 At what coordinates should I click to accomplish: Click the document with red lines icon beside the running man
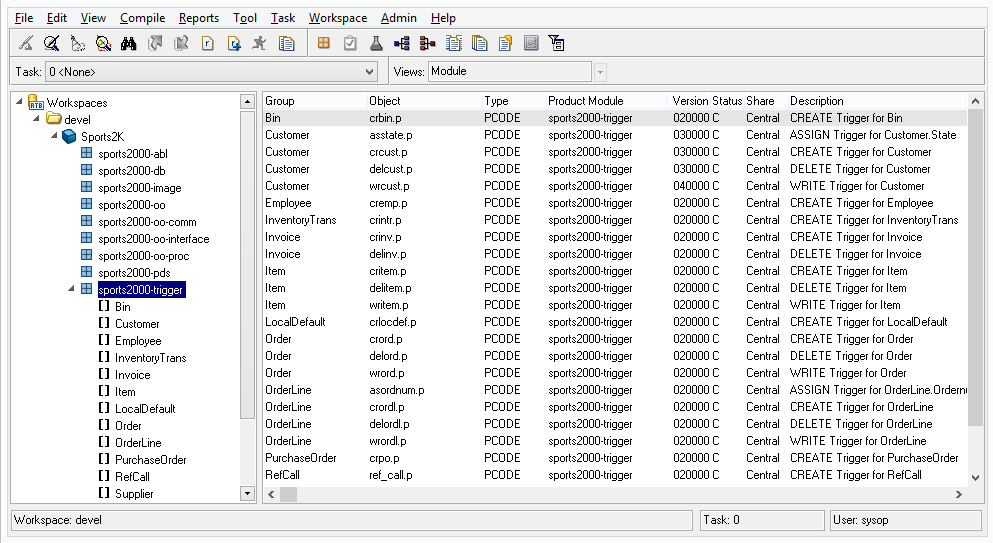(286, 43)
